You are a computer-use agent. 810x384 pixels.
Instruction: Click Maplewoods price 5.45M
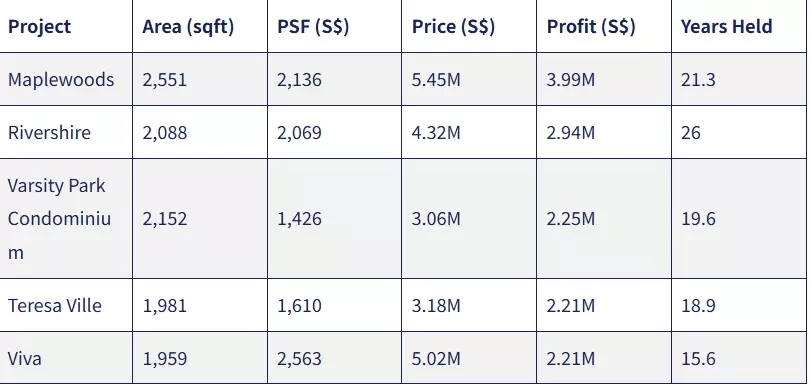(436, 80)
